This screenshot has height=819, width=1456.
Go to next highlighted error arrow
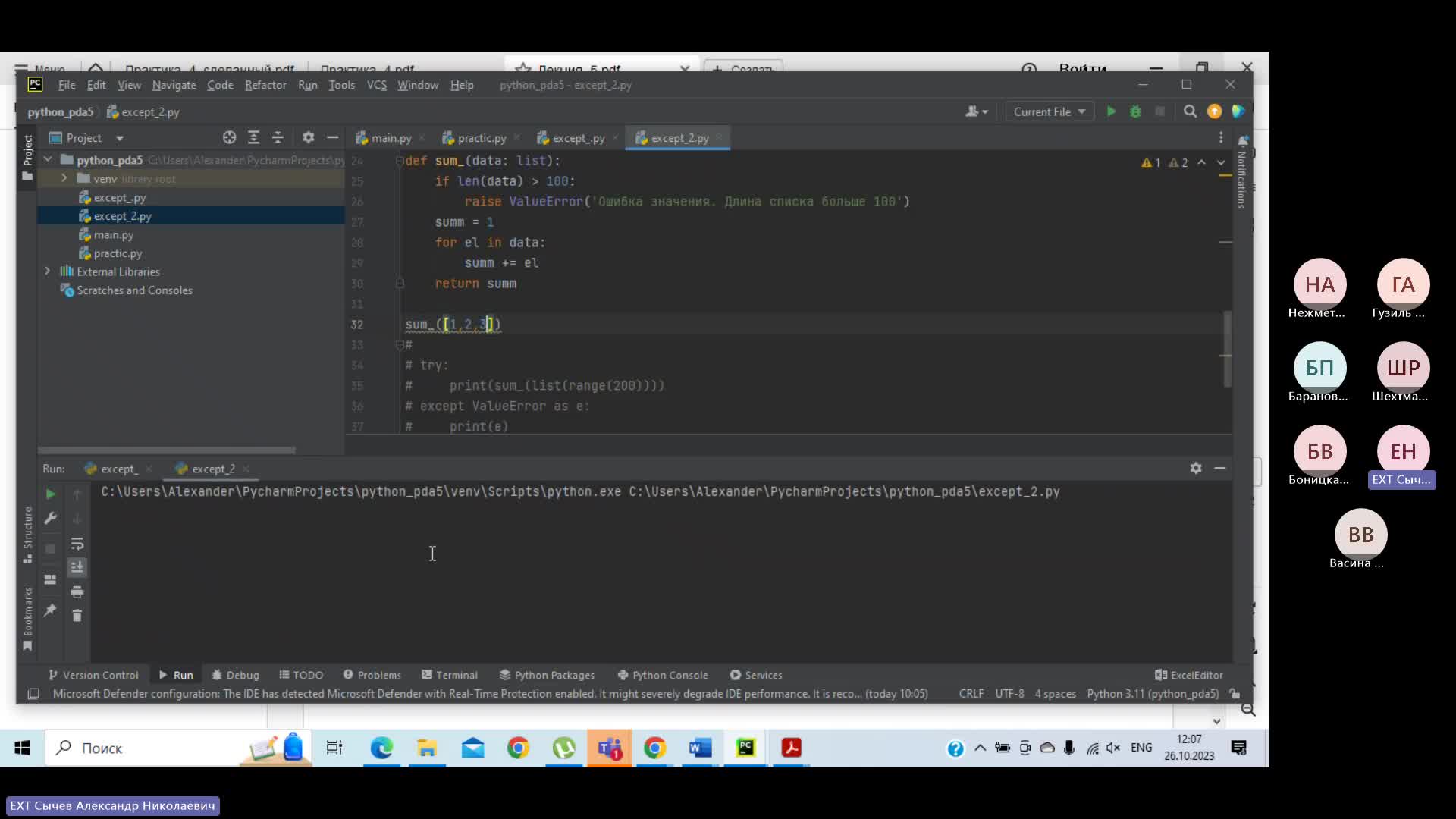(1221, 162)
